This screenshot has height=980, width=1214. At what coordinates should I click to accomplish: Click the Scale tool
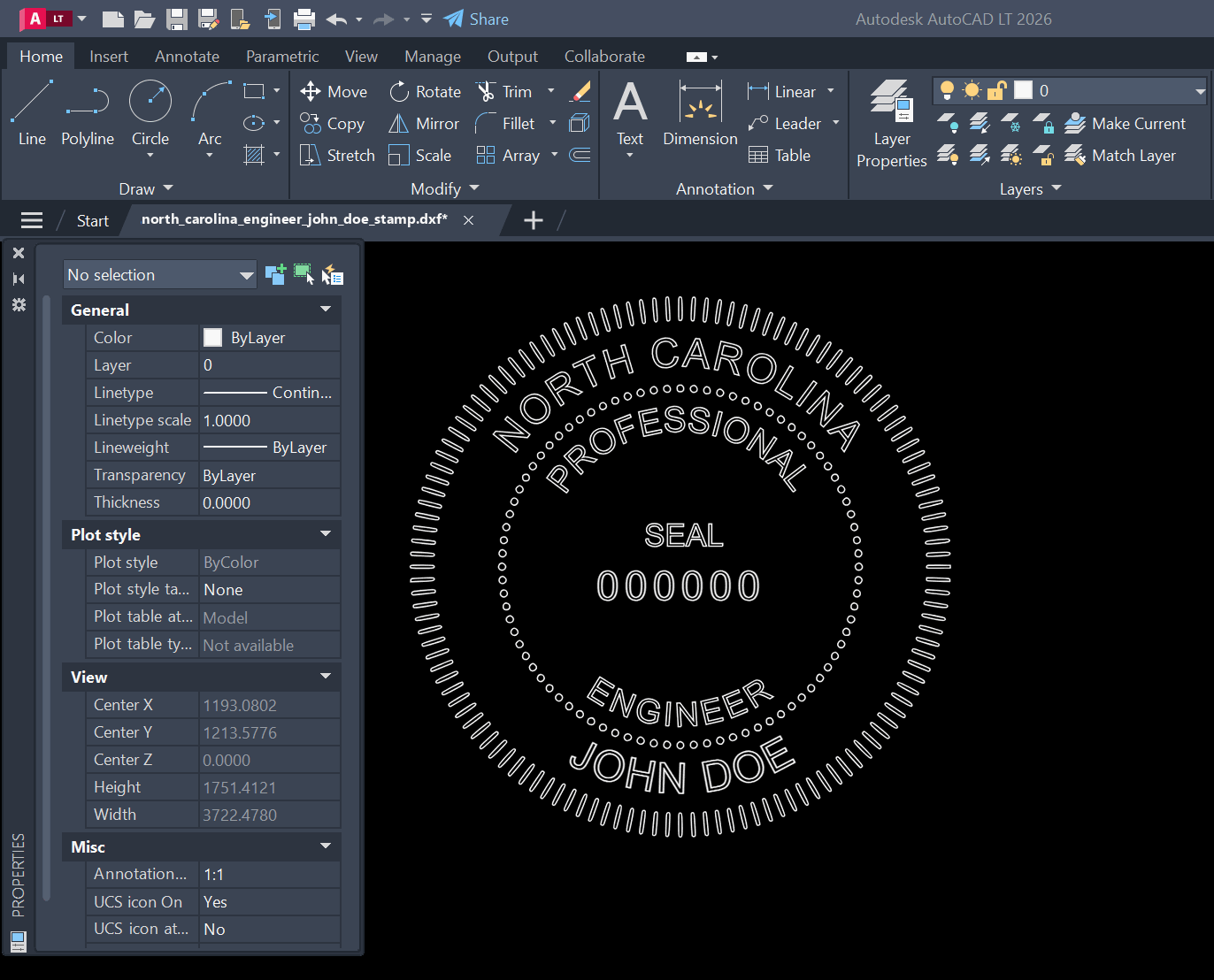[420, 156]
